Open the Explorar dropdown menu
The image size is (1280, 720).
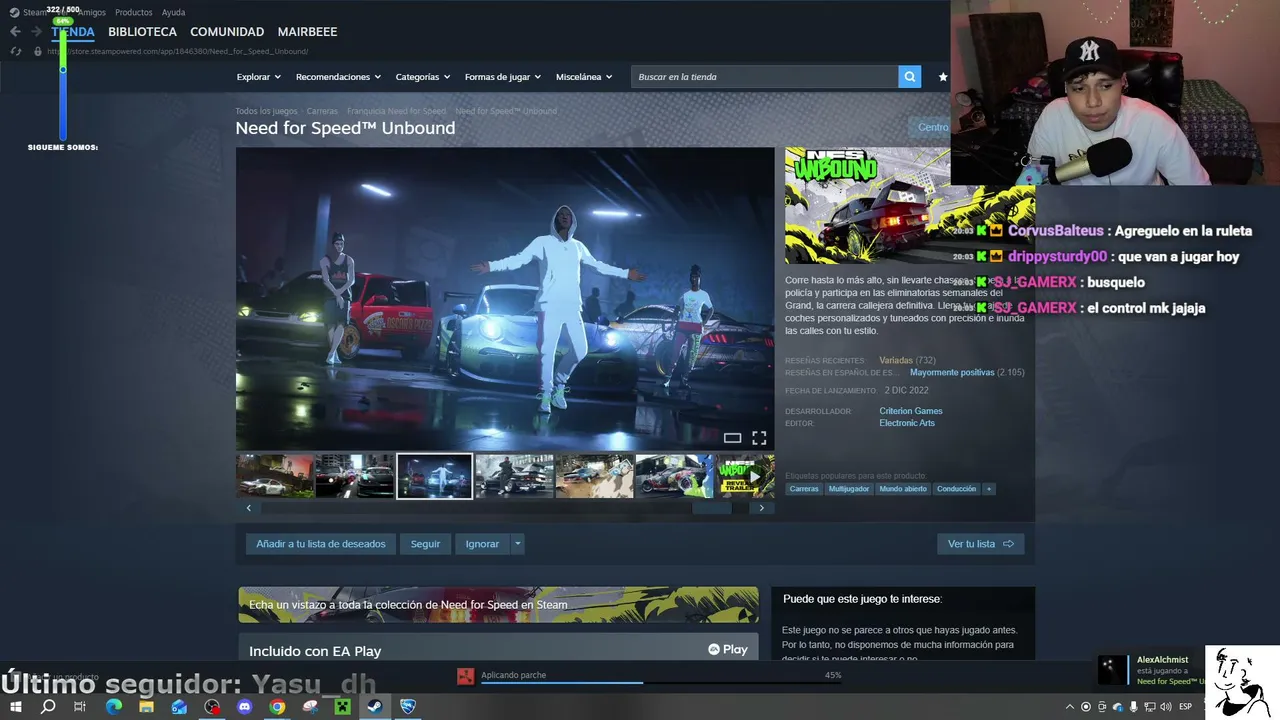point(258,77)
